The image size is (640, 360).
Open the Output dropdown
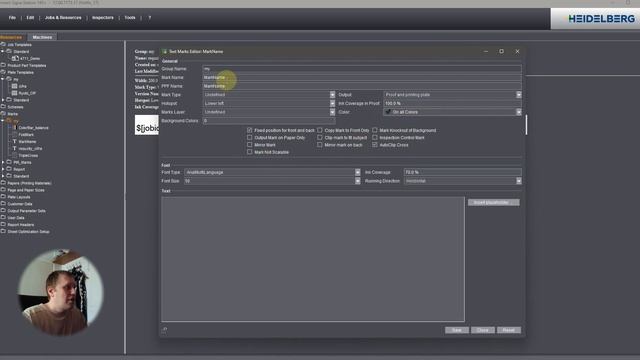click(518, 95)
